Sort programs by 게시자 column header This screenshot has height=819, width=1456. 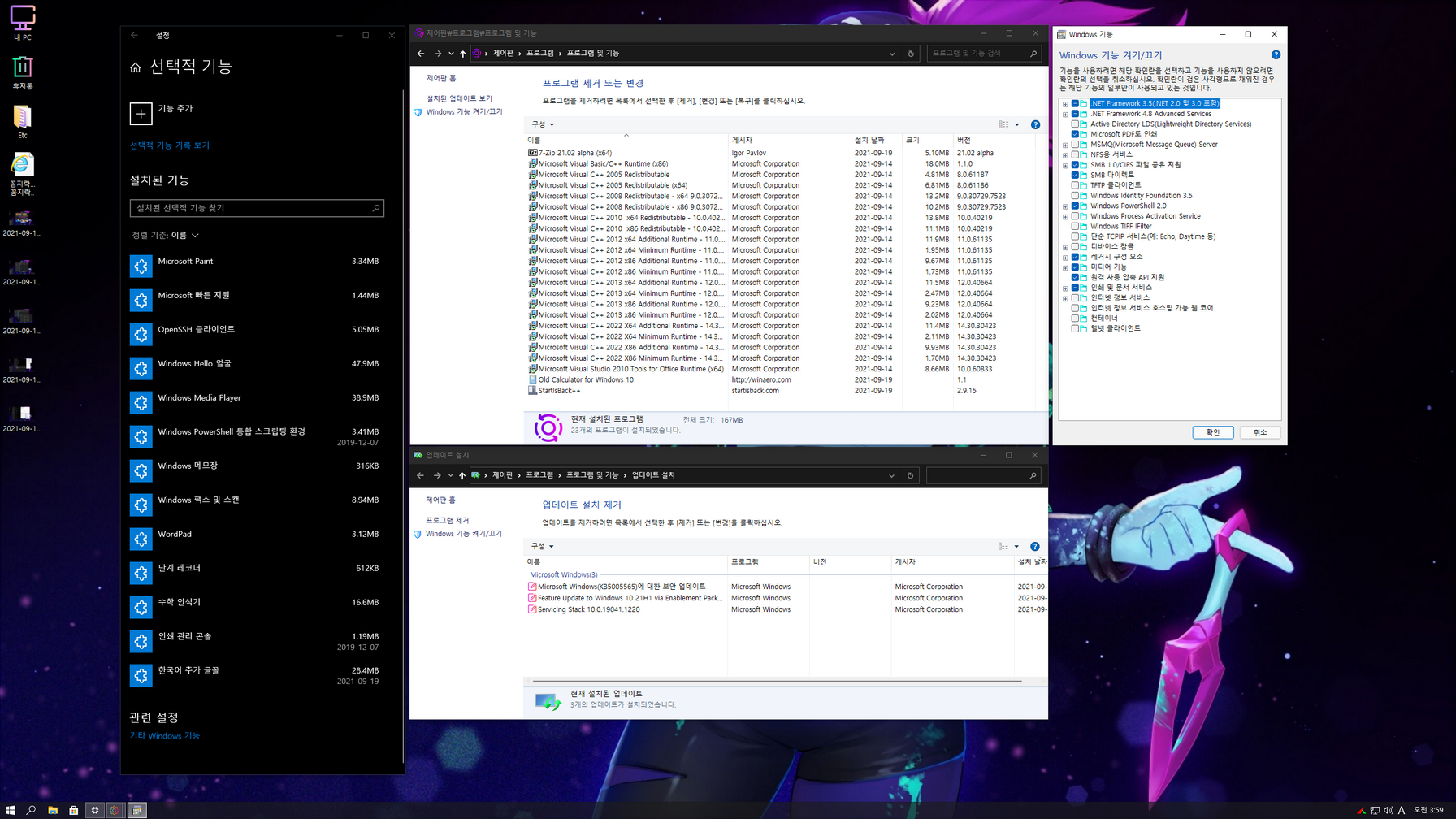789,141
